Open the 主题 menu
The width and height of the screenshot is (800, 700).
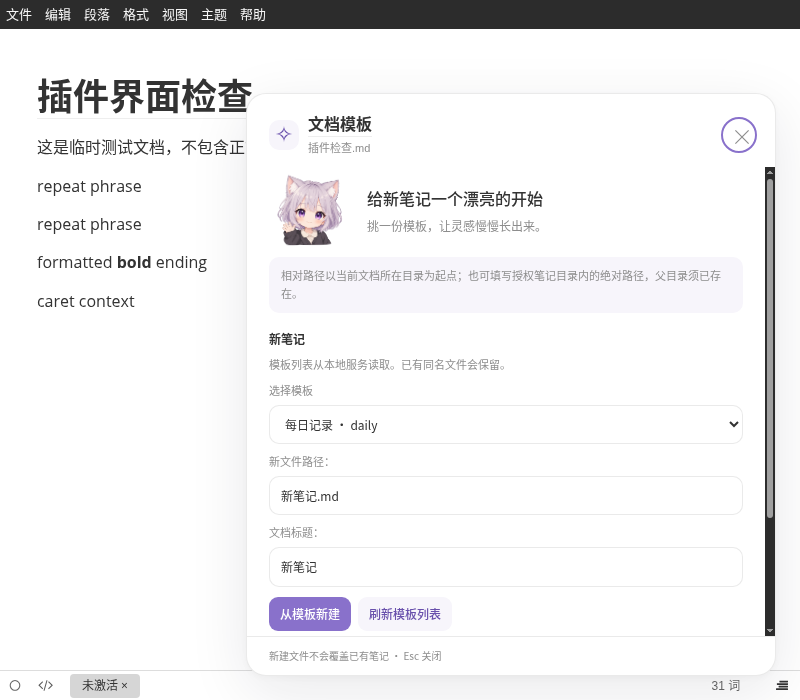(214, 14)
